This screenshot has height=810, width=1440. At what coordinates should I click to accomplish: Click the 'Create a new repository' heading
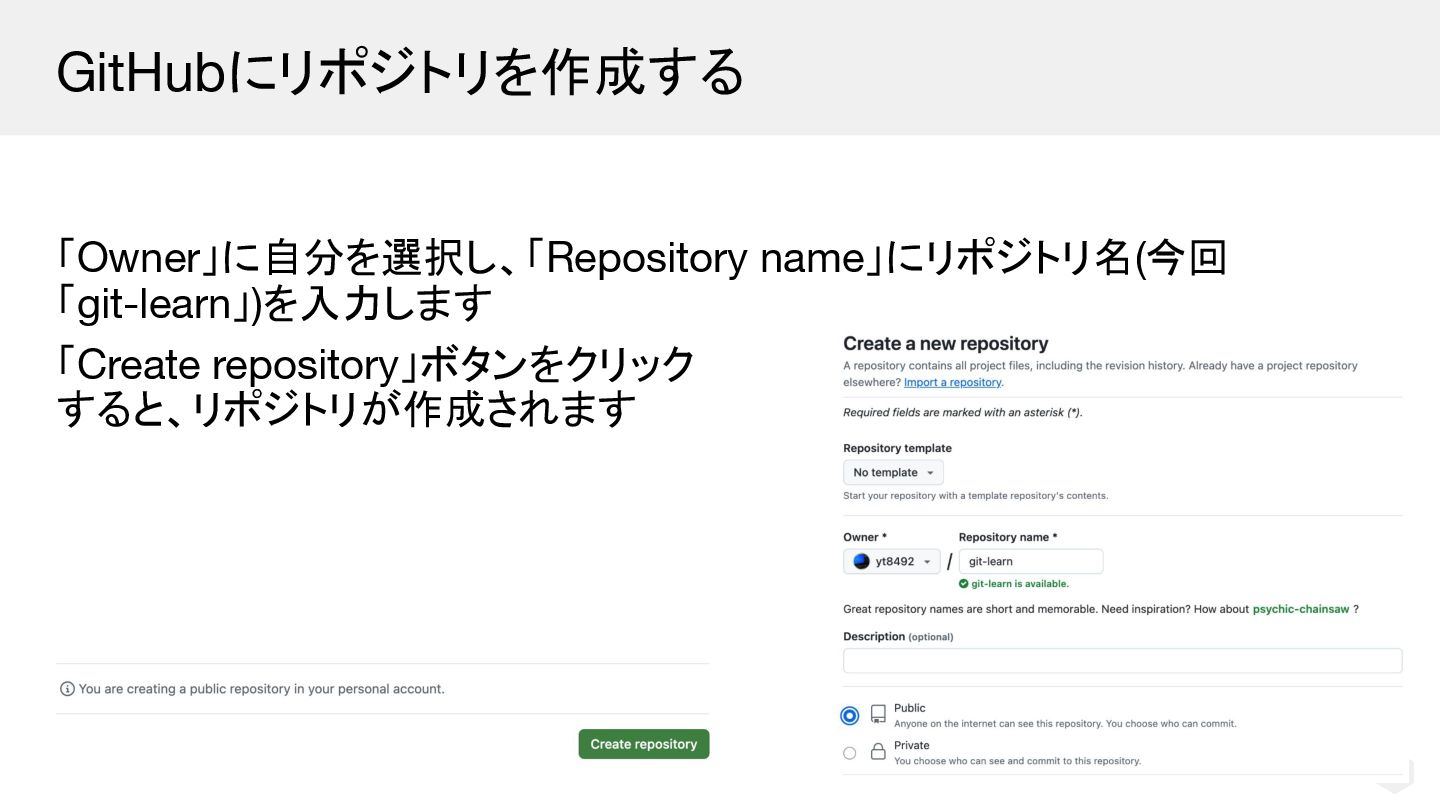pos(946,344)
